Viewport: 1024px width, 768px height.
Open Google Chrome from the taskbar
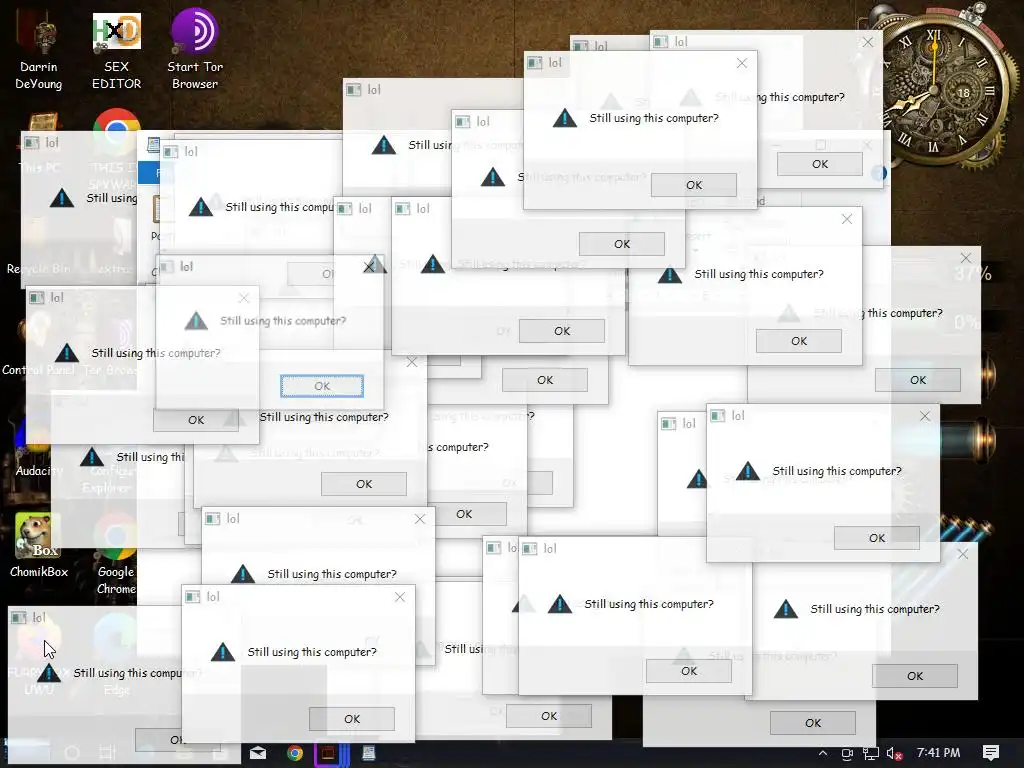coord(295,753)
